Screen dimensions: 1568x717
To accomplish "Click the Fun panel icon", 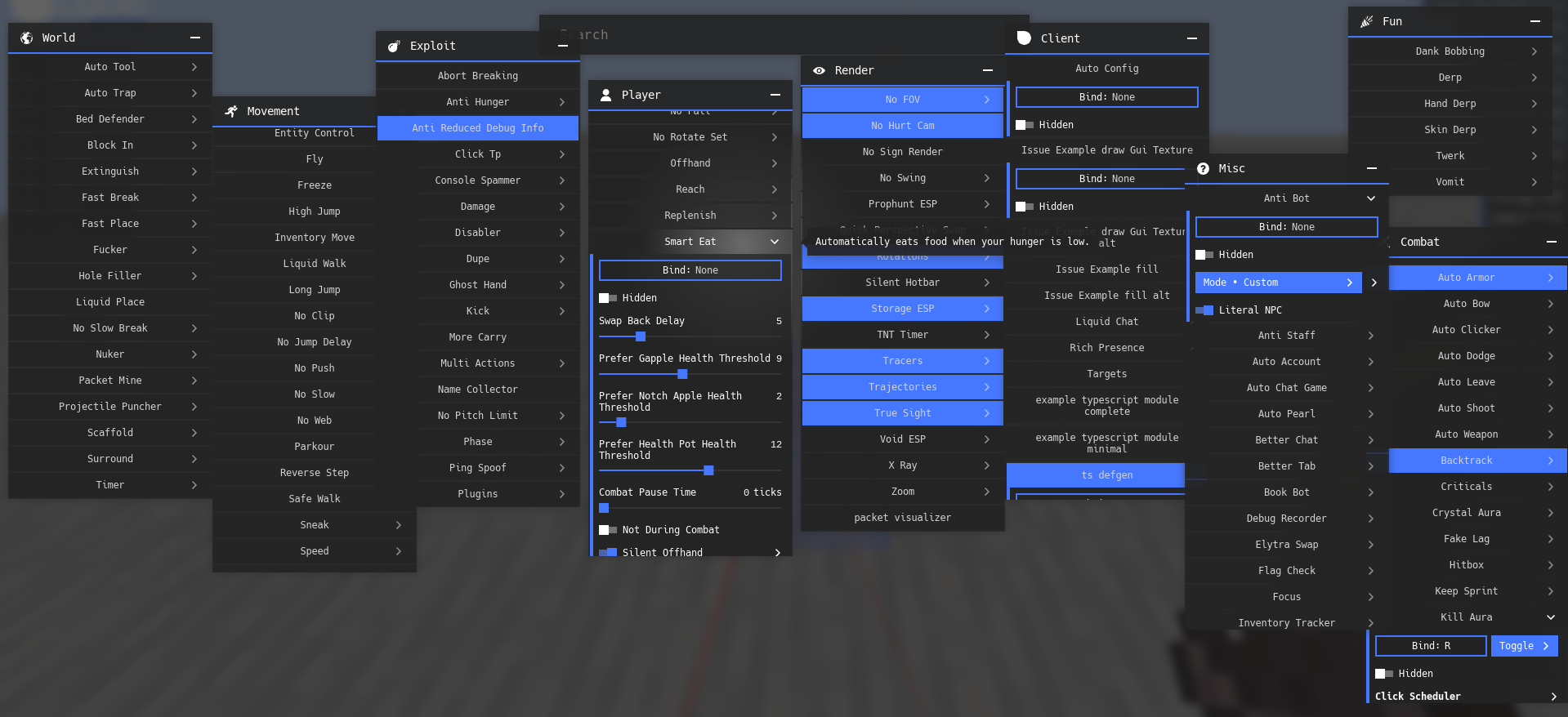I will [1366, 22].
